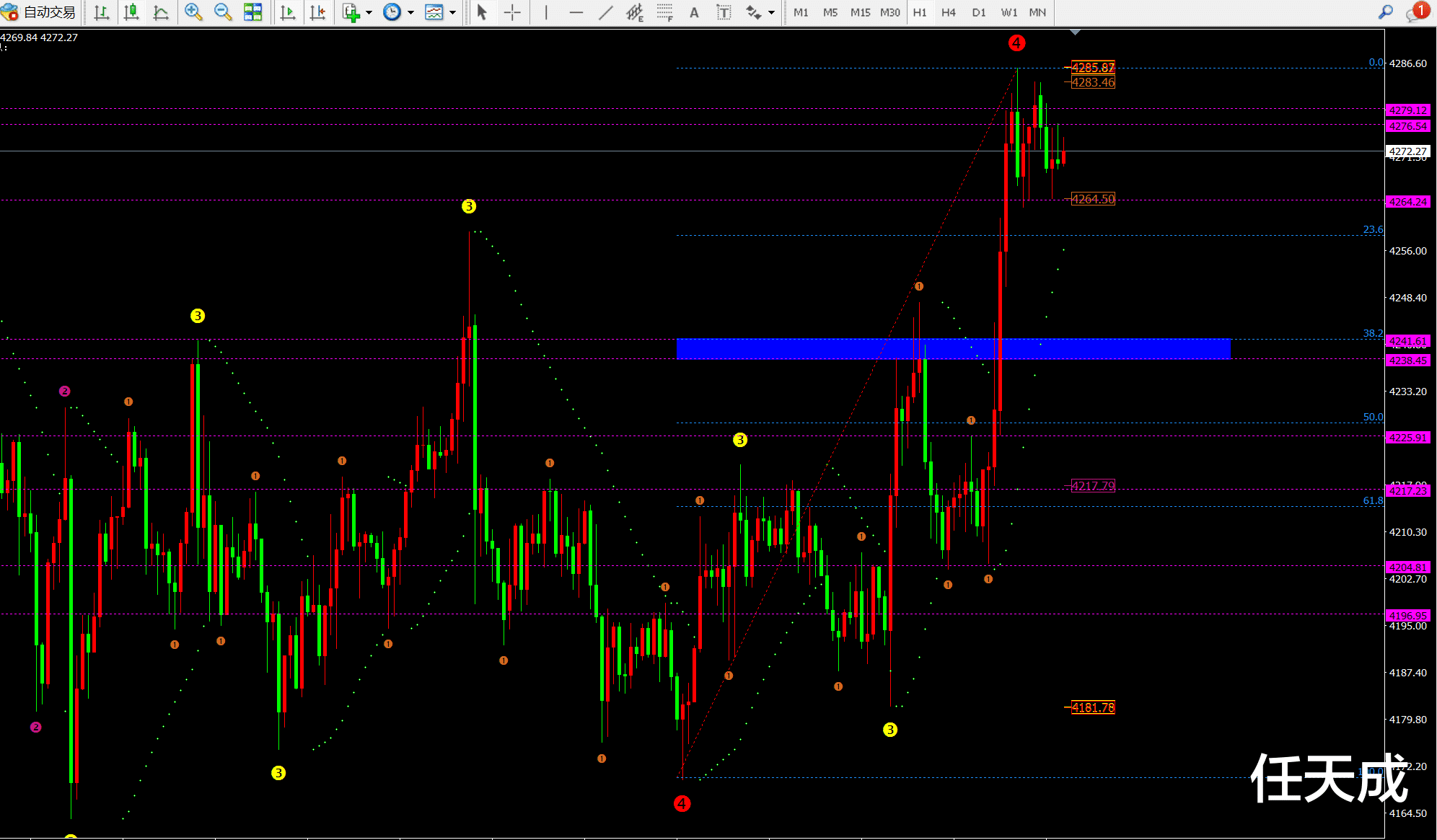
Task: Select the Fibonacci retracement tool
Action: [x=664, y=12]
